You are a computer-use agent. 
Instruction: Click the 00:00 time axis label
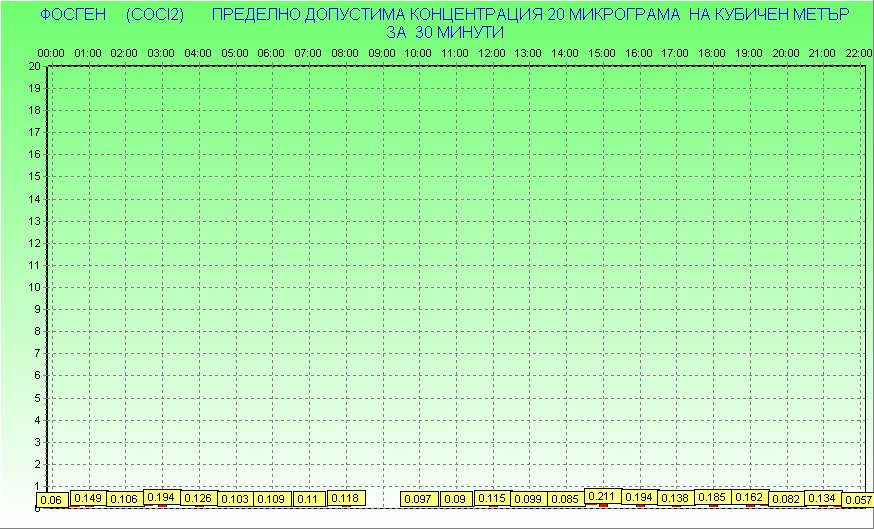click(51, 53)
